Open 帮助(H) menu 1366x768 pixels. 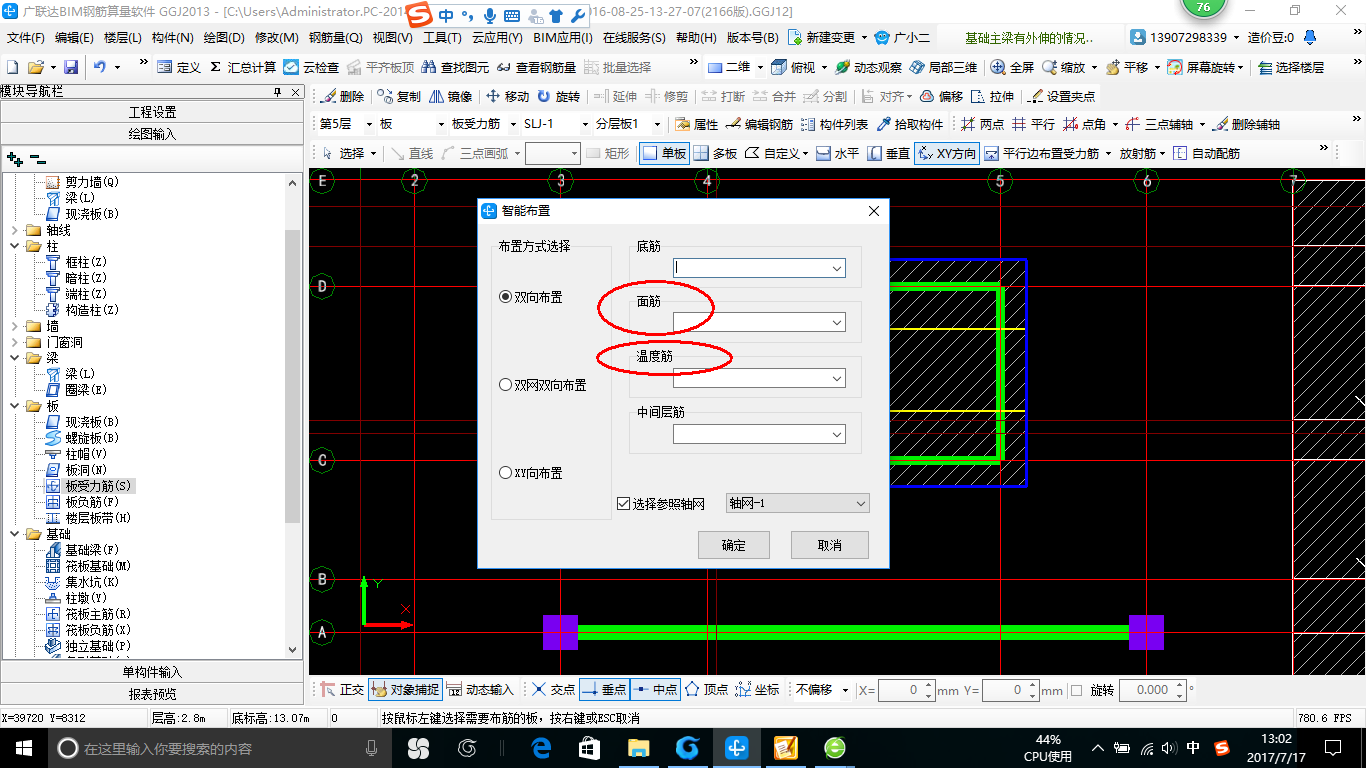(696, 38)
